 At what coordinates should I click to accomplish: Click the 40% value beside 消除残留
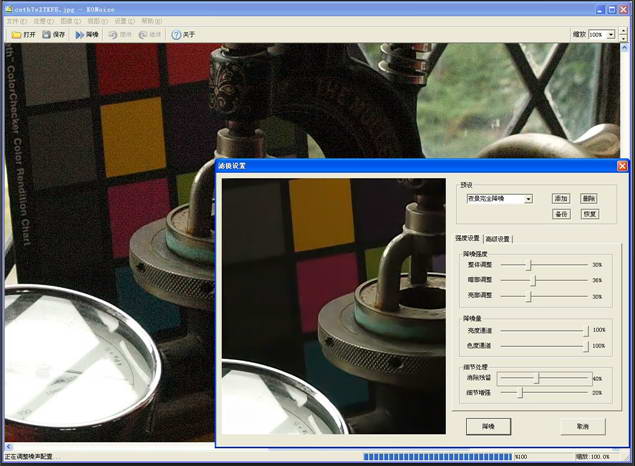(597, 379)
